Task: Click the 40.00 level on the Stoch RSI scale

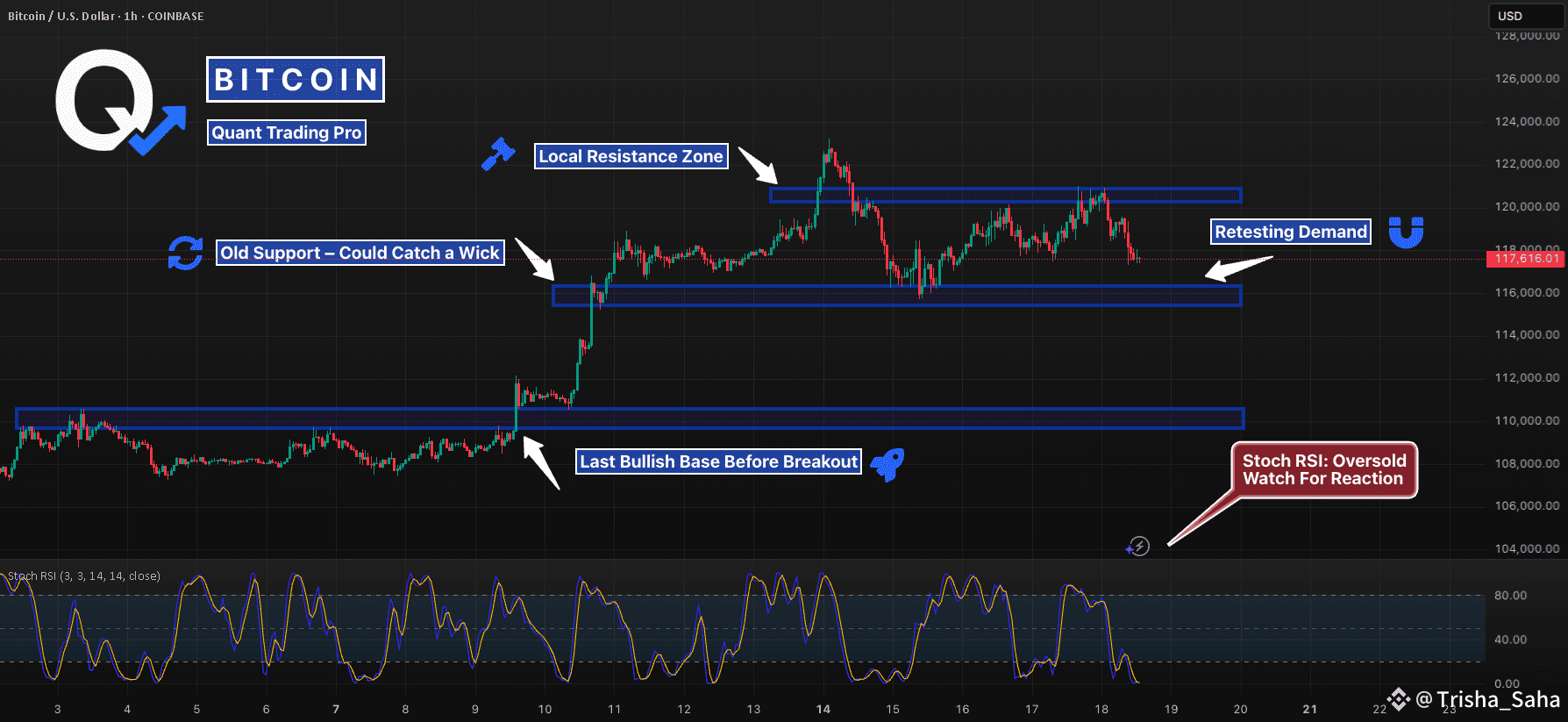Action: [1510, 640]
